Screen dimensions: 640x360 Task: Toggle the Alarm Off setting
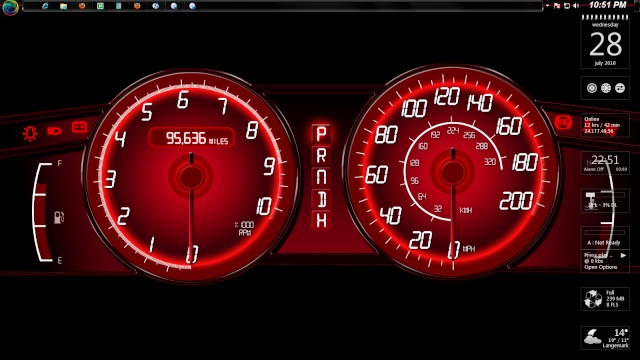(594, 169)
